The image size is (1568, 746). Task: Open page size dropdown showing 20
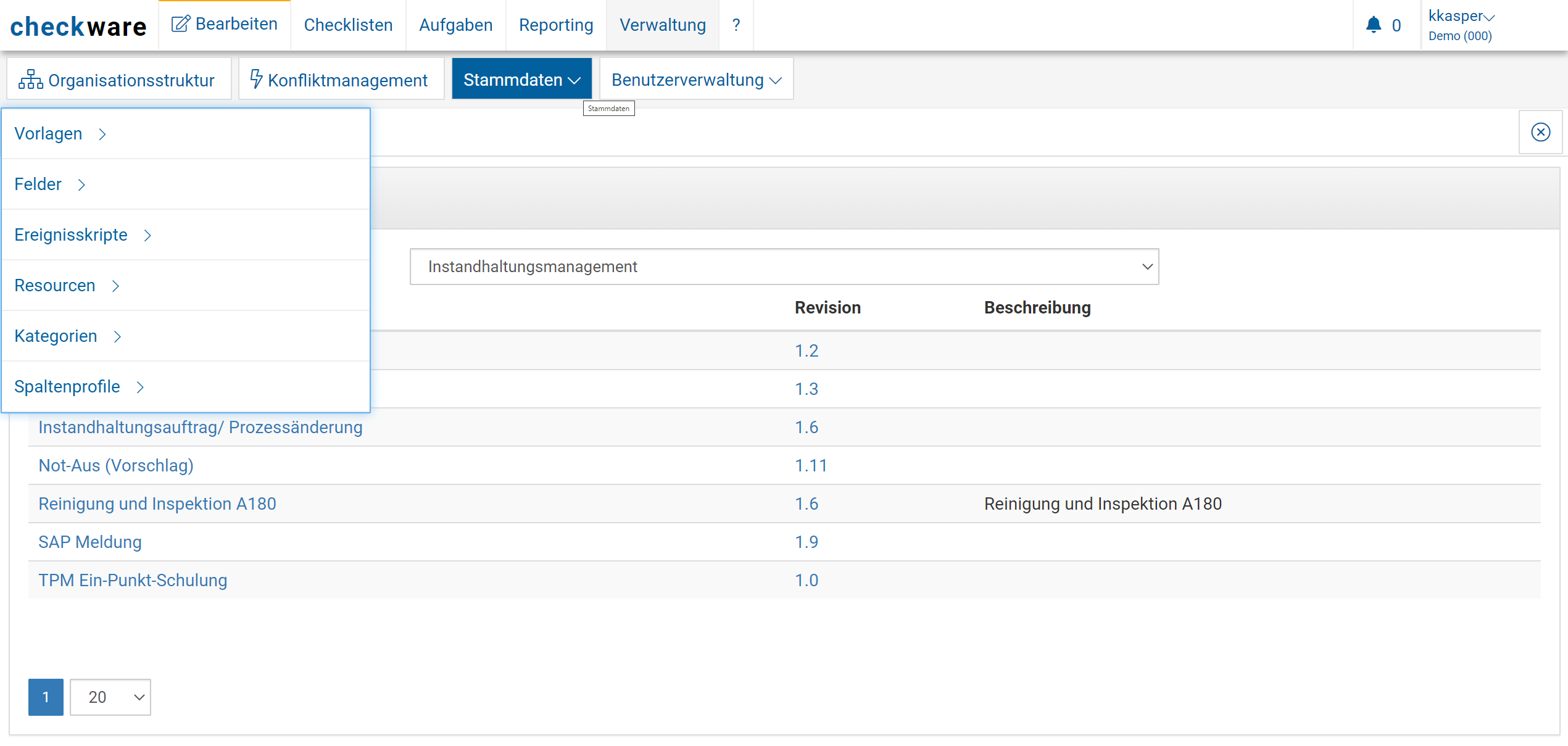[x=110, y=697]
